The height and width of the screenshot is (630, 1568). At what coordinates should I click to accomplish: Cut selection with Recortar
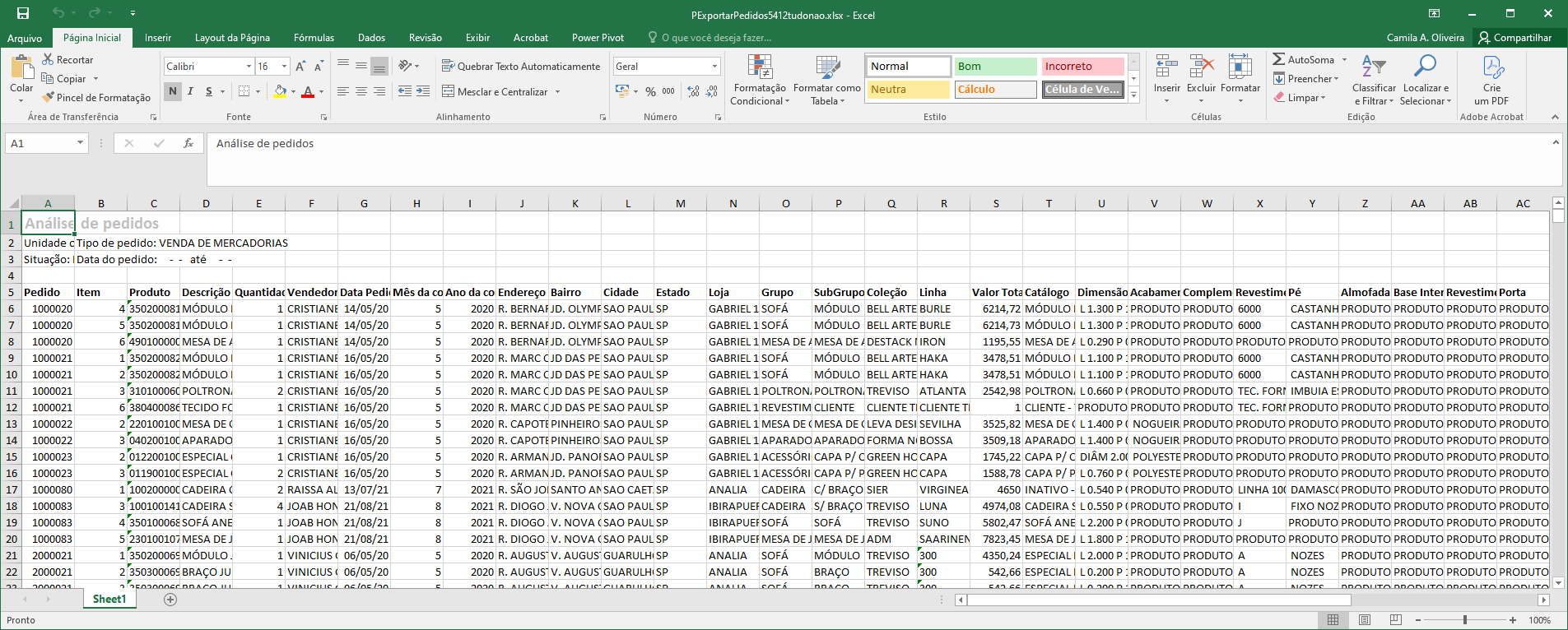[67, 60]
